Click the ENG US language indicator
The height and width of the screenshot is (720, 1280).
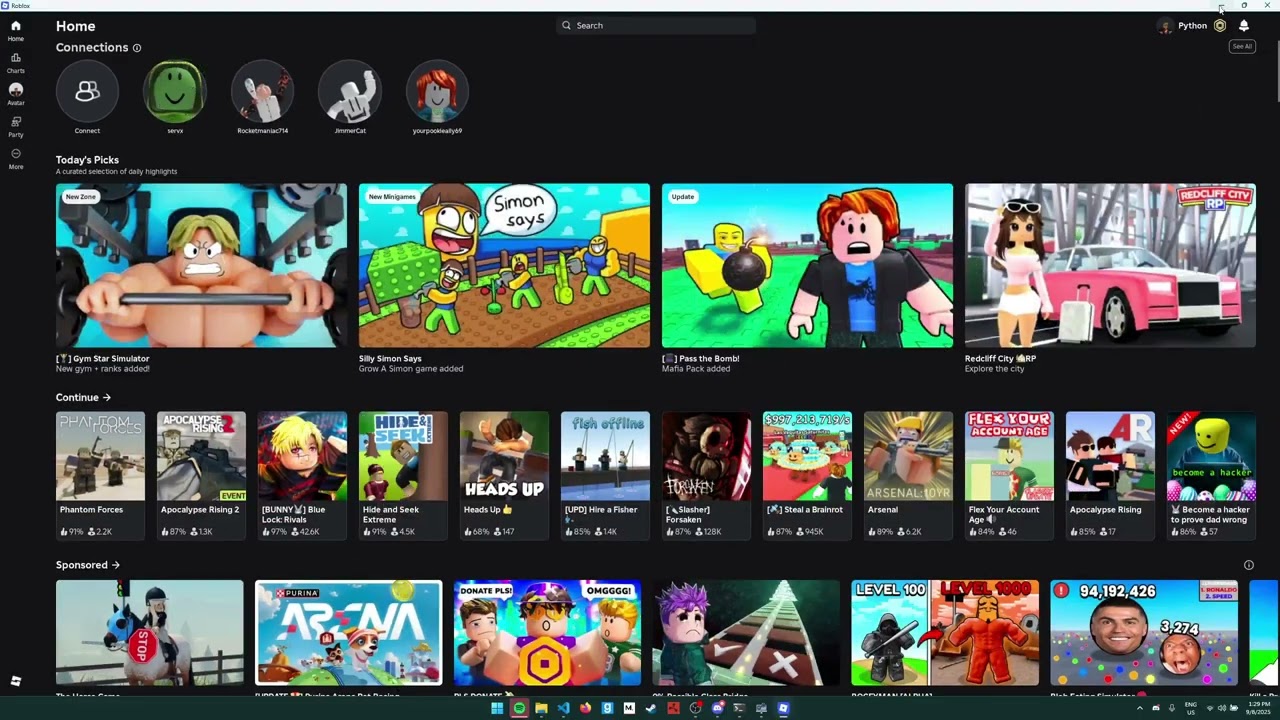tap(1191, 709)
